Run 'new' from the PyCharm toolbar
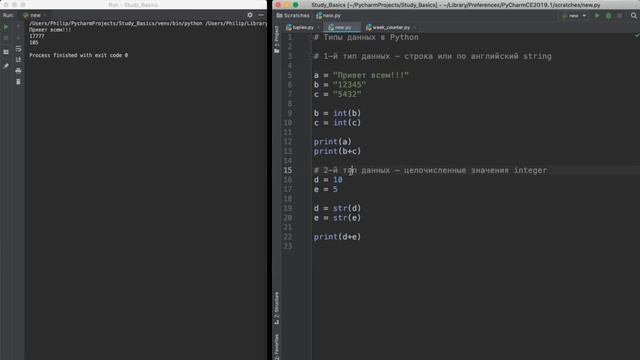 tap(597, 16)
